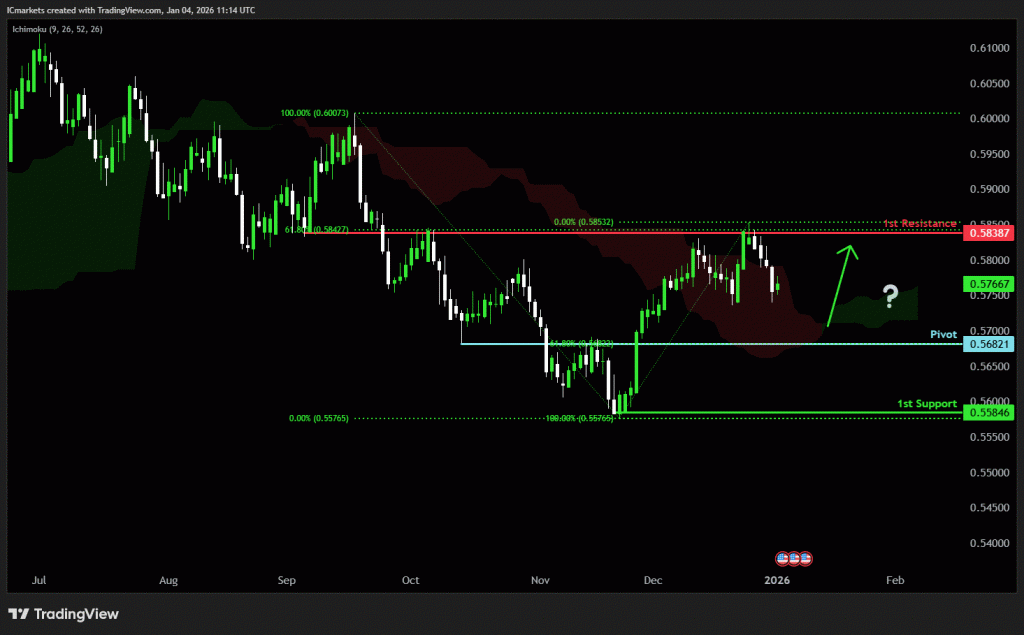Click the green 0.57667 current price tag
The width and height of the screenshot is (1024, 635).
tap(990, 285)
